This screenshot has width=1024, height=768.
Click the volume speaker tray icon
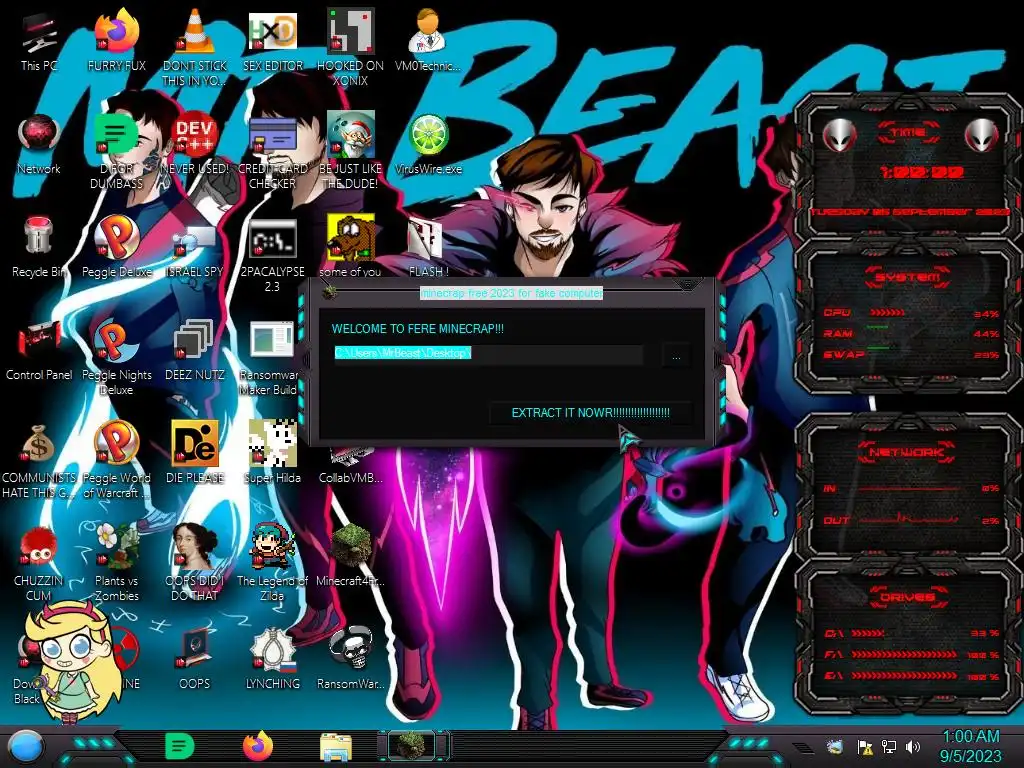913,746
